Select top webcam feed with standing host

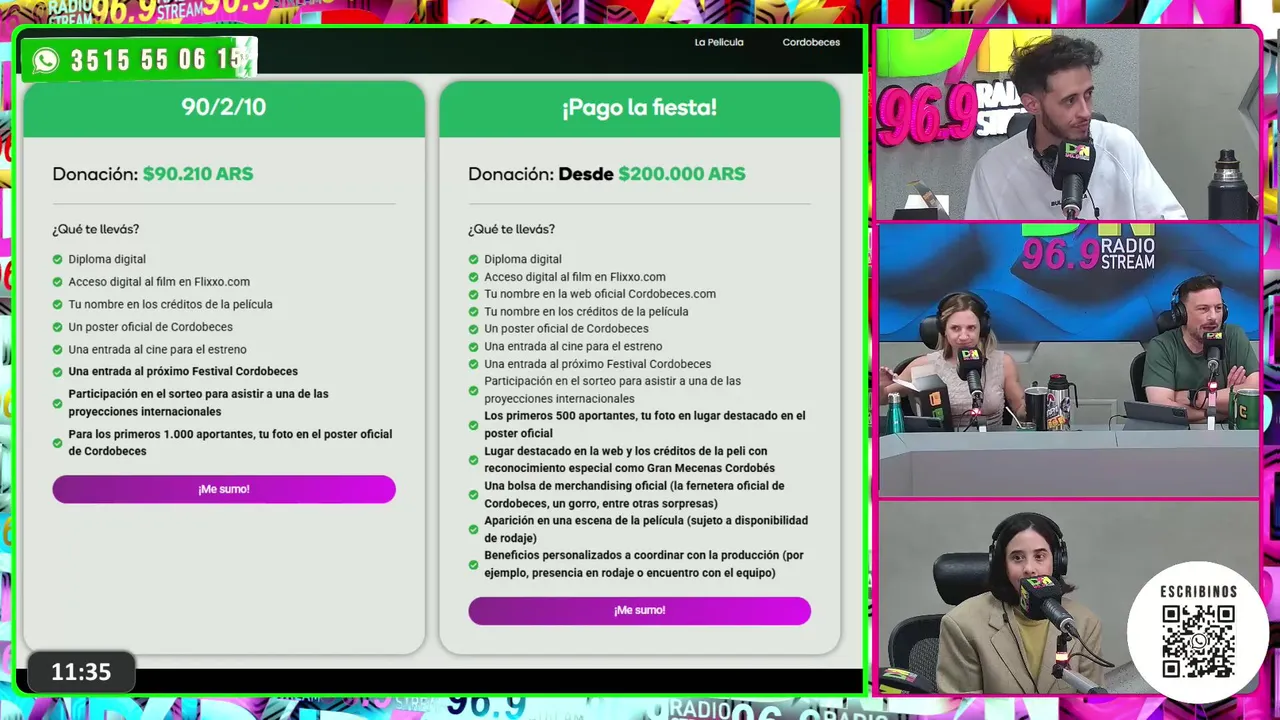pyautogui.click(x=1067, y=124)
